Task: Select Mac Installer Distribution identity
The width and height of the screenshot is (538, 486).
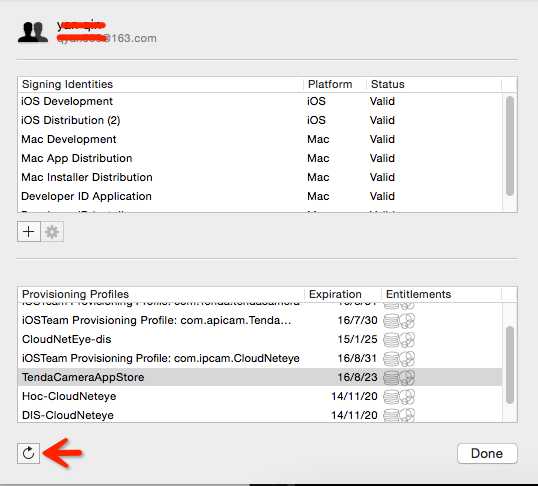Action: tap(260, 177)
